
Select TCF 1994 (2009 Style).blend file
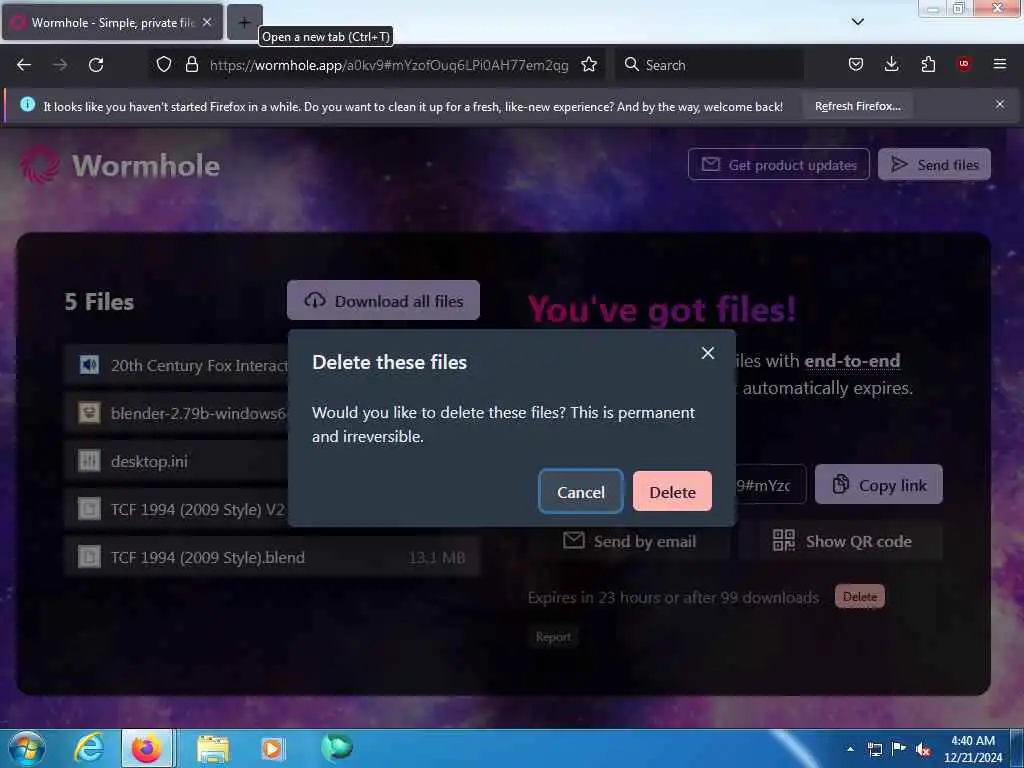(272, 557)
